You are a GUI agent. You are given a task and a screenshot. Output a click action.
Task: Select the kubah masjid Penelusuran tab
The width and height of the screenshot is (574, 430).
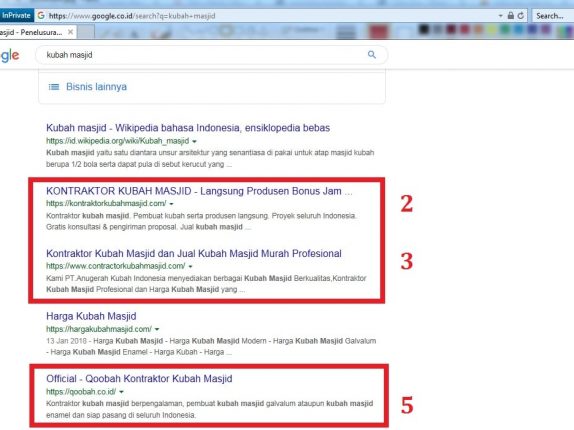31,32
